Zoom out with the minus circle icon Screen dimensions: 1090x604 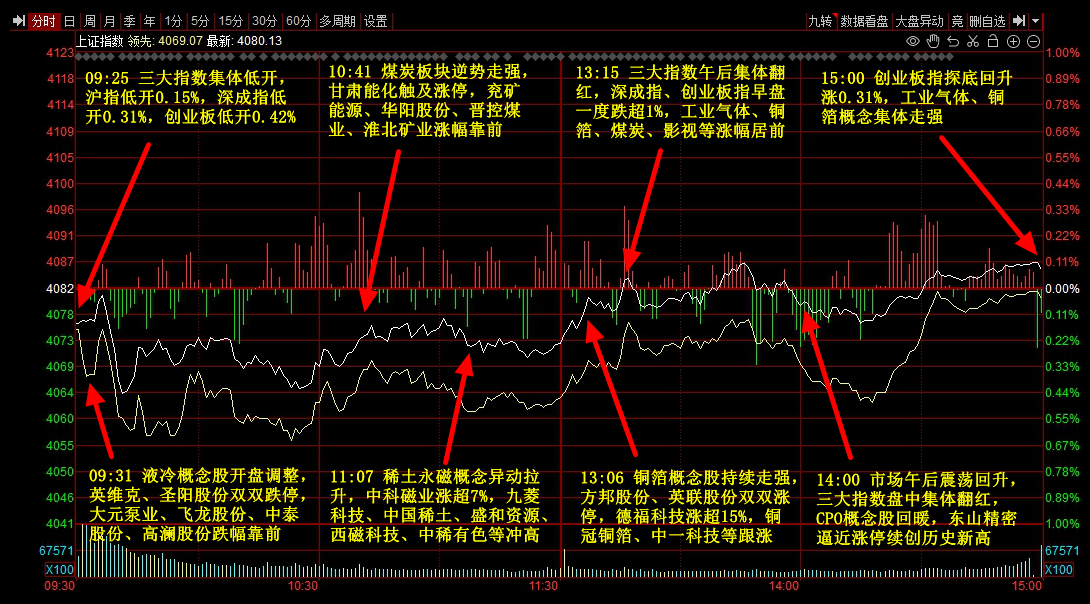tap(1034, 41)
